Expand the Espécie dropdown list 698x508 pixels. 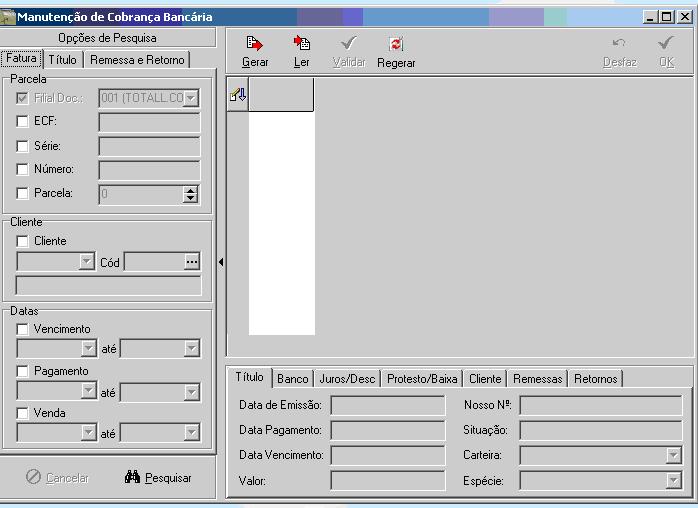tap(673, 481)
